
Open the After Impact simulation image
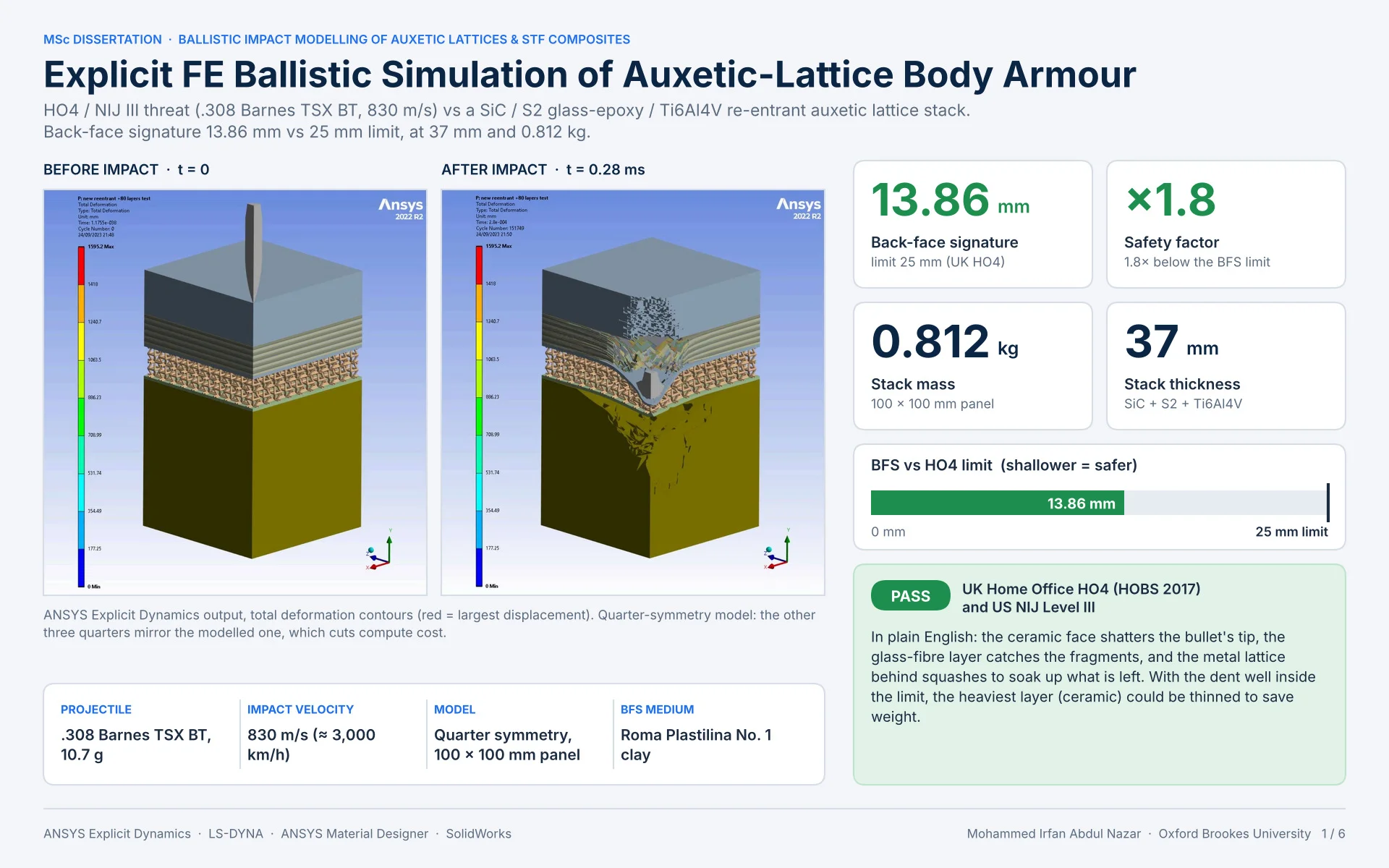point(633,393)
